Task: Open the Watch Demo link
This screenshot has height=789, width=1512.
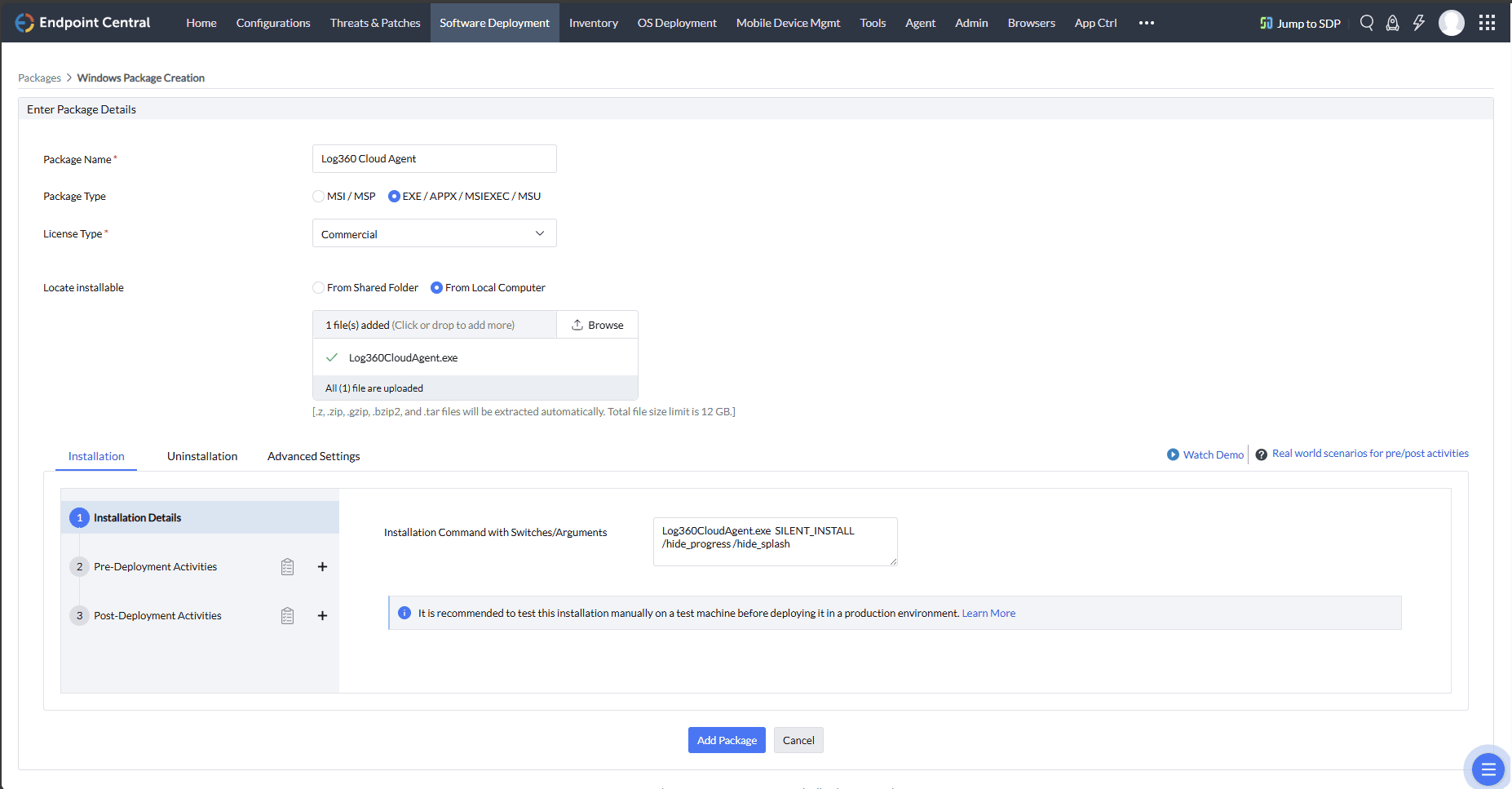Action: [x=1214, y=454]
